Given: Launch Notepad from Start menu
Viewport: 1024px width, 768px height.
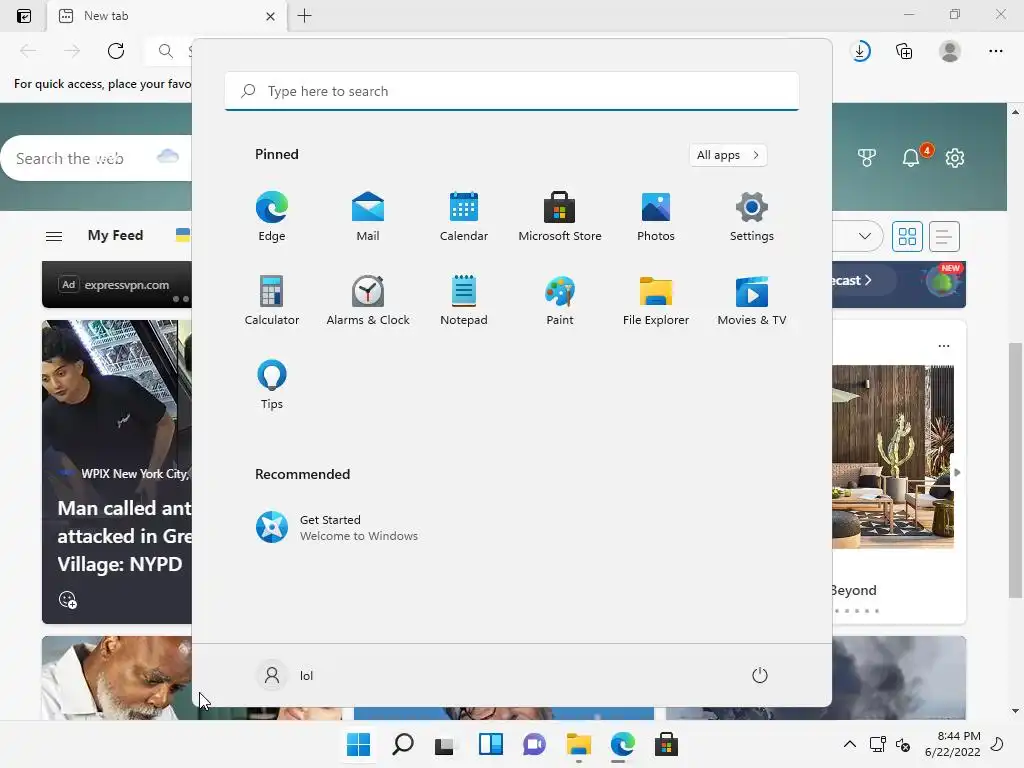Looking at the screenshot, I should pyautogui.click(x=464, y=300).
